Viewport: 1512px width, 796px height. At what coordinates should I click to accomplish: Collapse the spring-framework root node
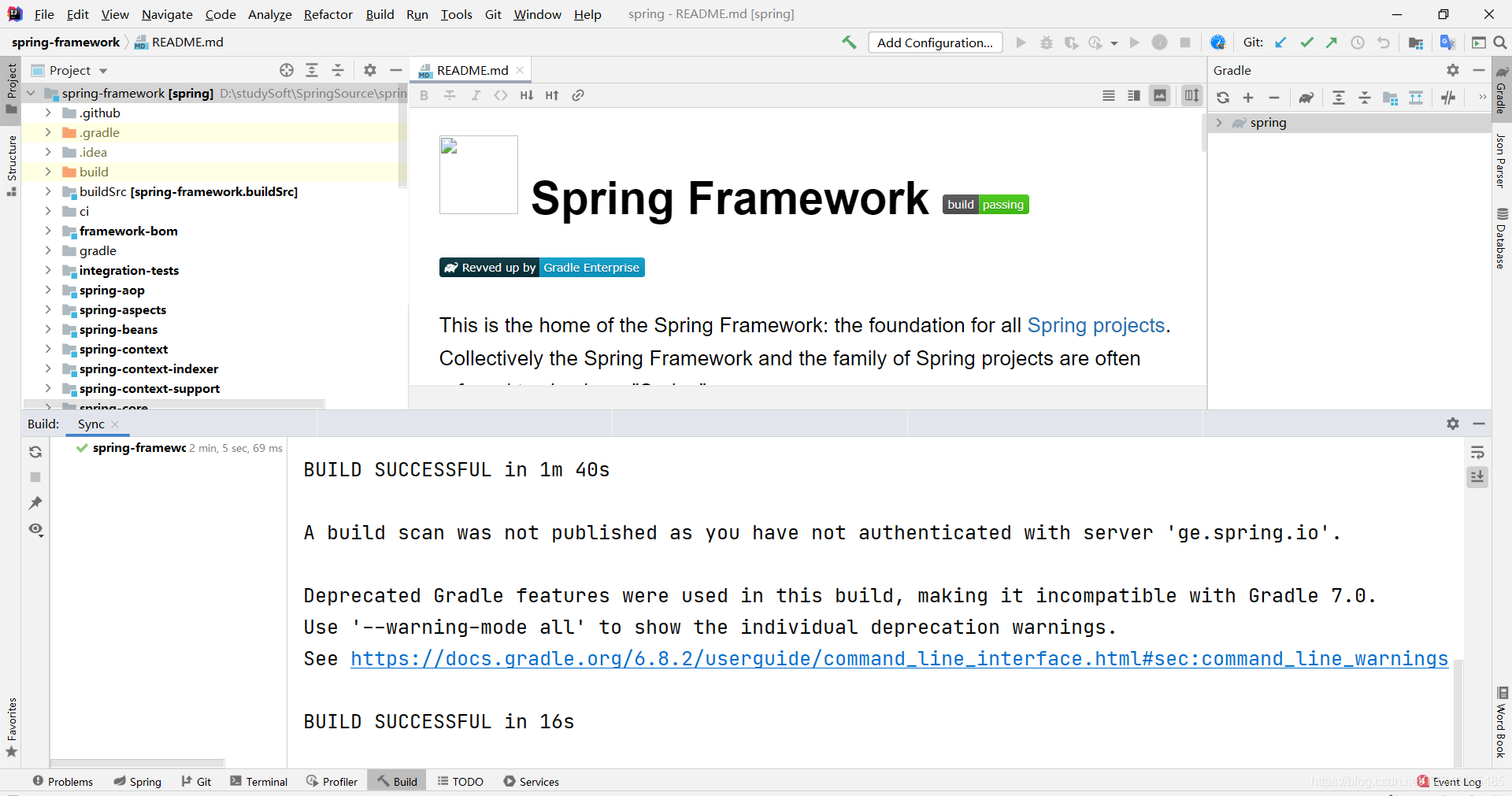pyautogui.click(x=31, y=94)
